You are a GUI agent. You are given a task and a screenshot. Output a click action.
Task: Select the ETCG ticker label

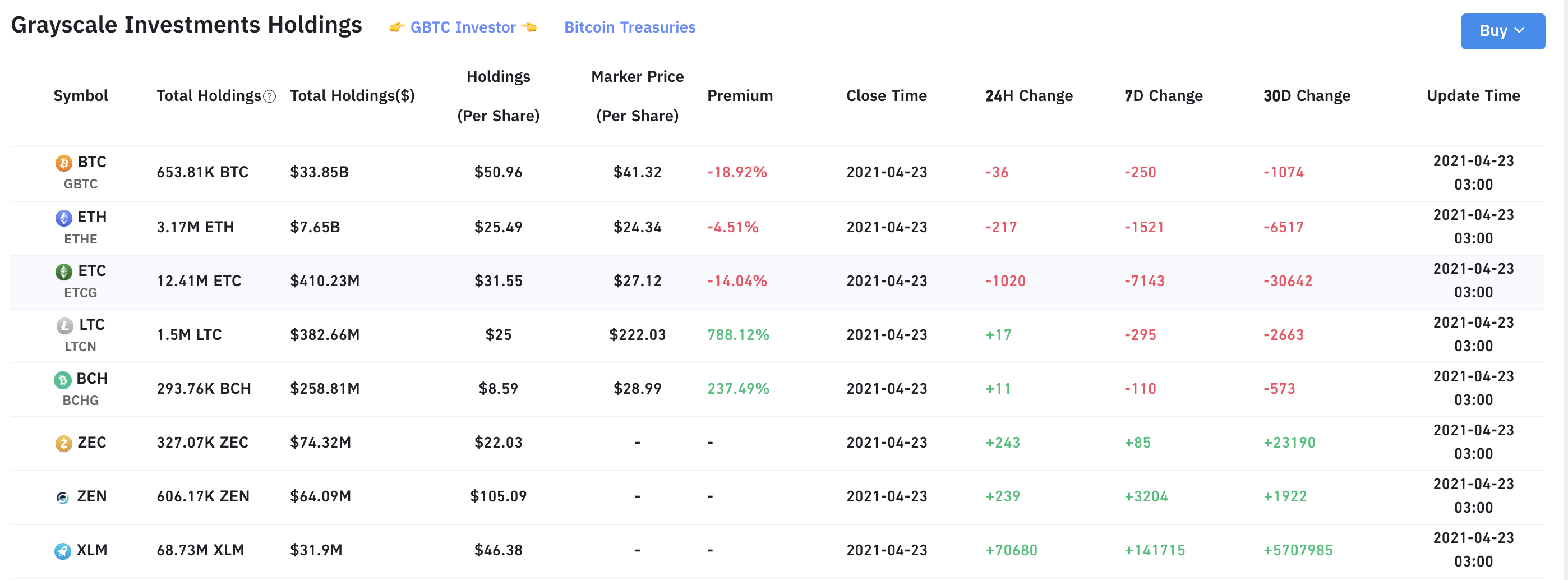[x=81, y=293]
